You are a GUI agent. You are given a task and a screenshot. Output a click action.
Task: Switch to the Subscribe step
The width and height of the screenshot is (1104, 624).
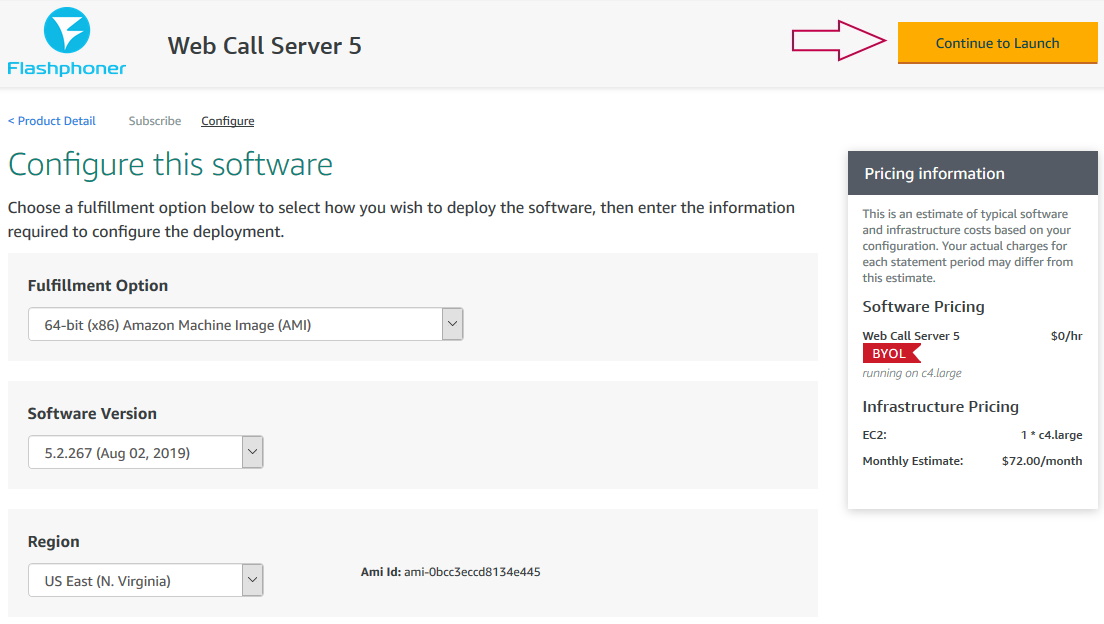tap(155, 121)
